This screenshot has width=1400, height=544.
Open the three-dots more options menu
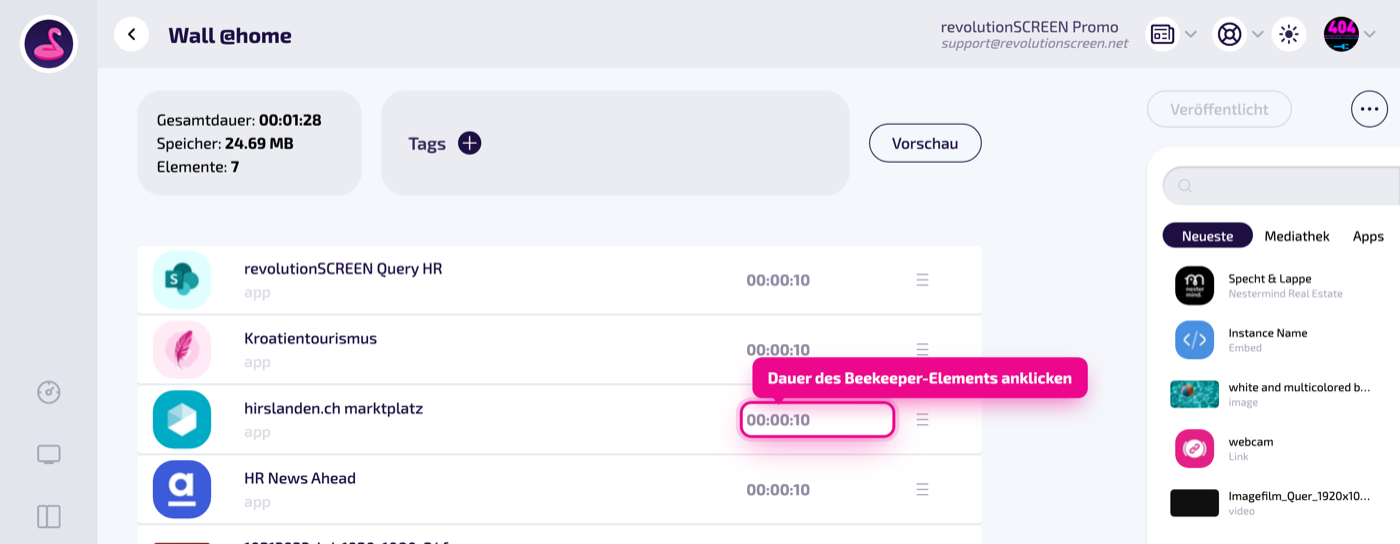click(x=1370, y=109)
